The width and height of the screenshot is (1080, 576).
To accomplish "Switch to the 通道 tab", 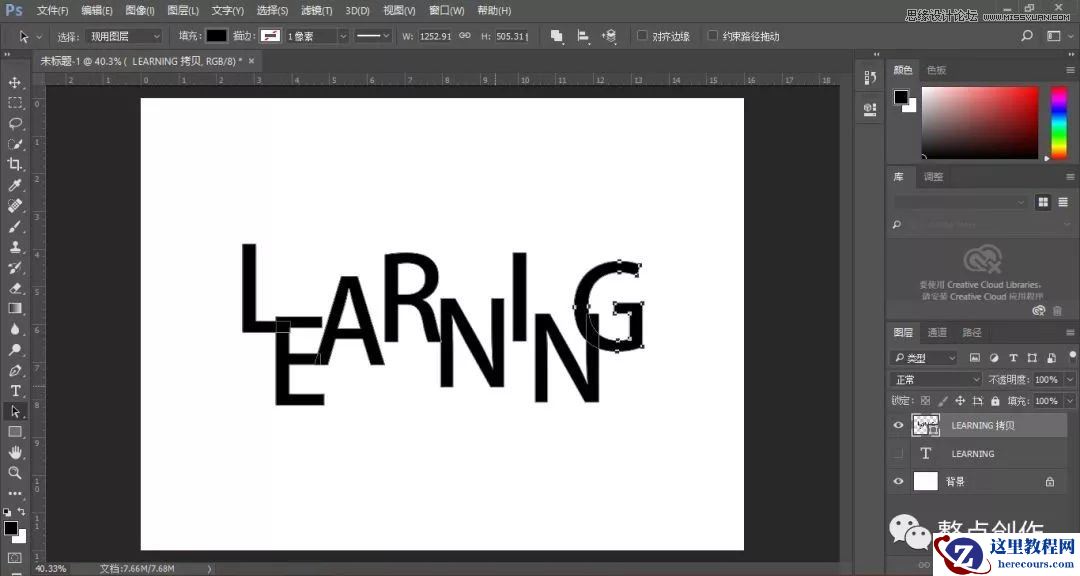I will (937, 332).
